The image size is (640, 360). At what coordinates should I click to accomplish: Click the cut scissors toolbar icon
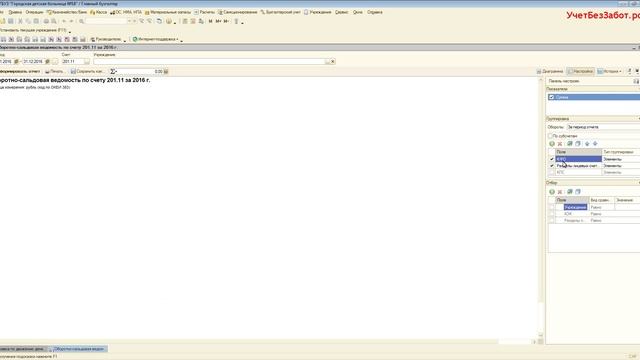20,21
